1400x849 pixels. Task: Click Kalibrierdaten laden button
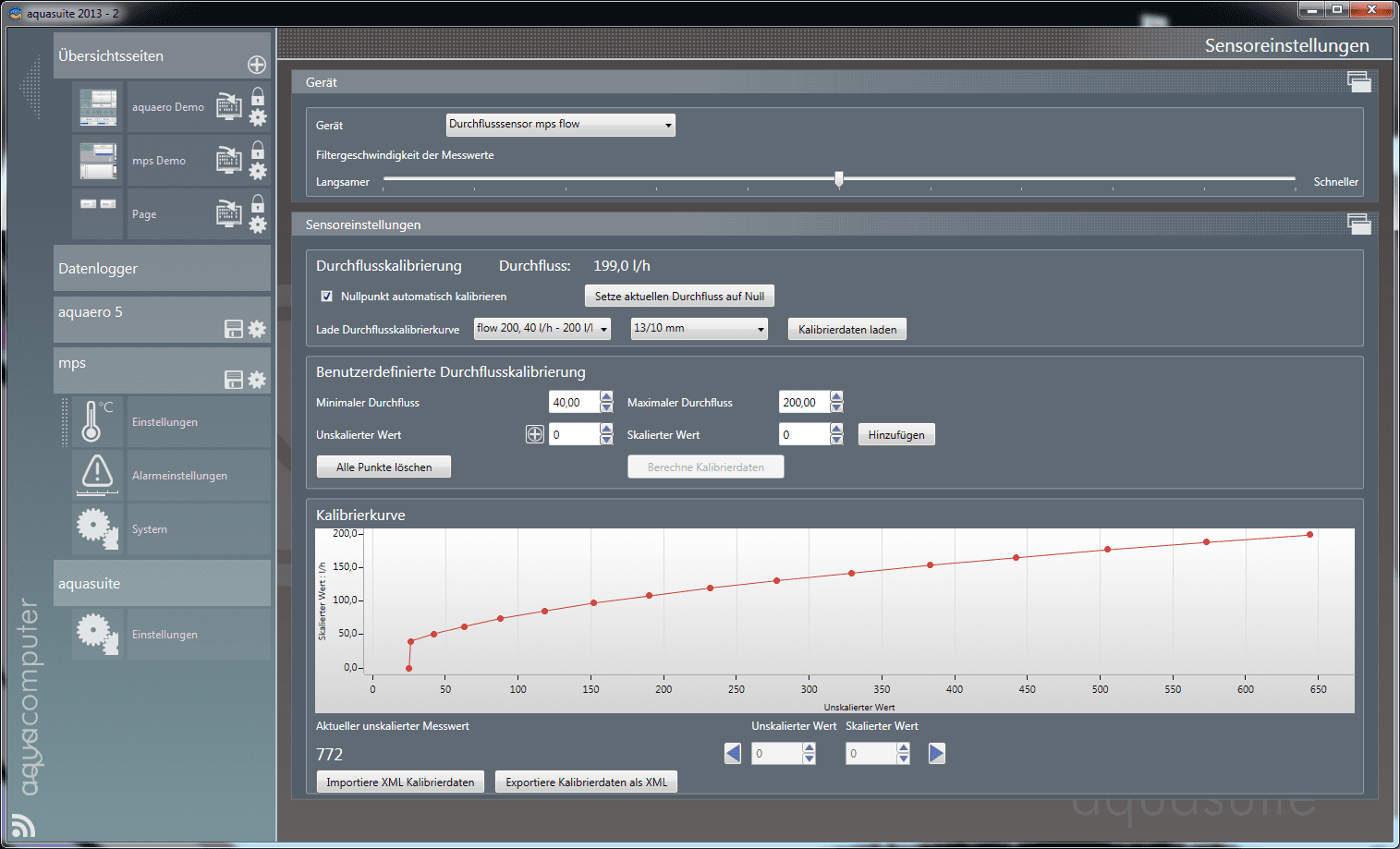(847, 330)
